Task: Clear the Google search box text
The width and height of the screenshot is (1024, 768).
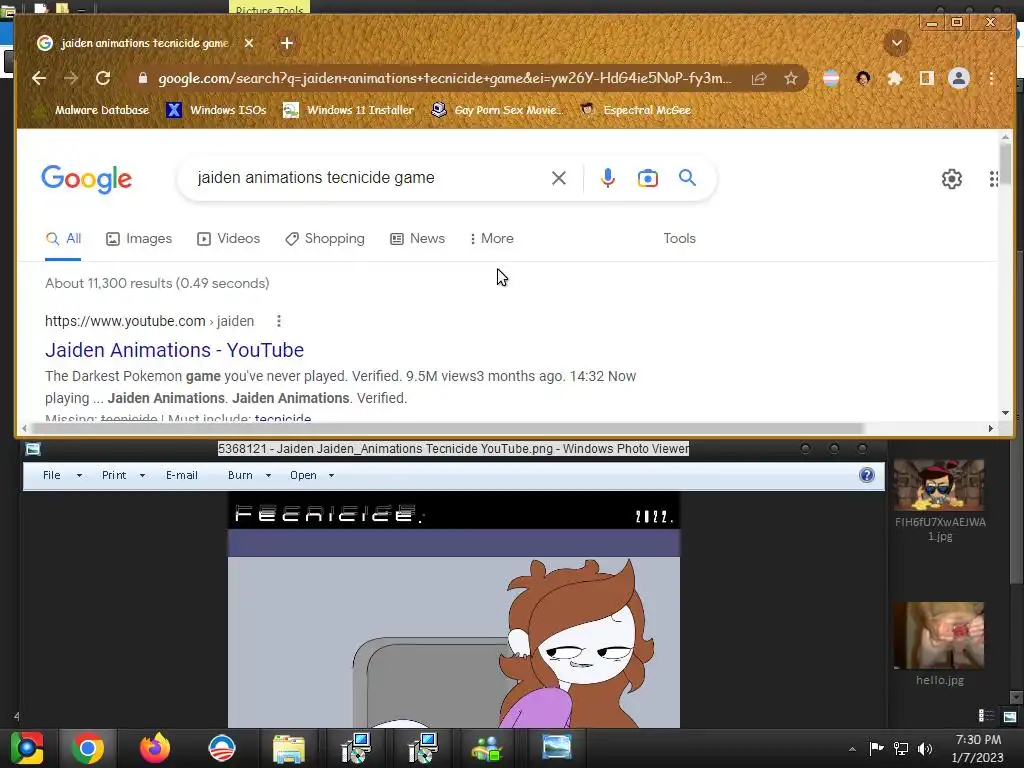Action: [x=558, y=178]
